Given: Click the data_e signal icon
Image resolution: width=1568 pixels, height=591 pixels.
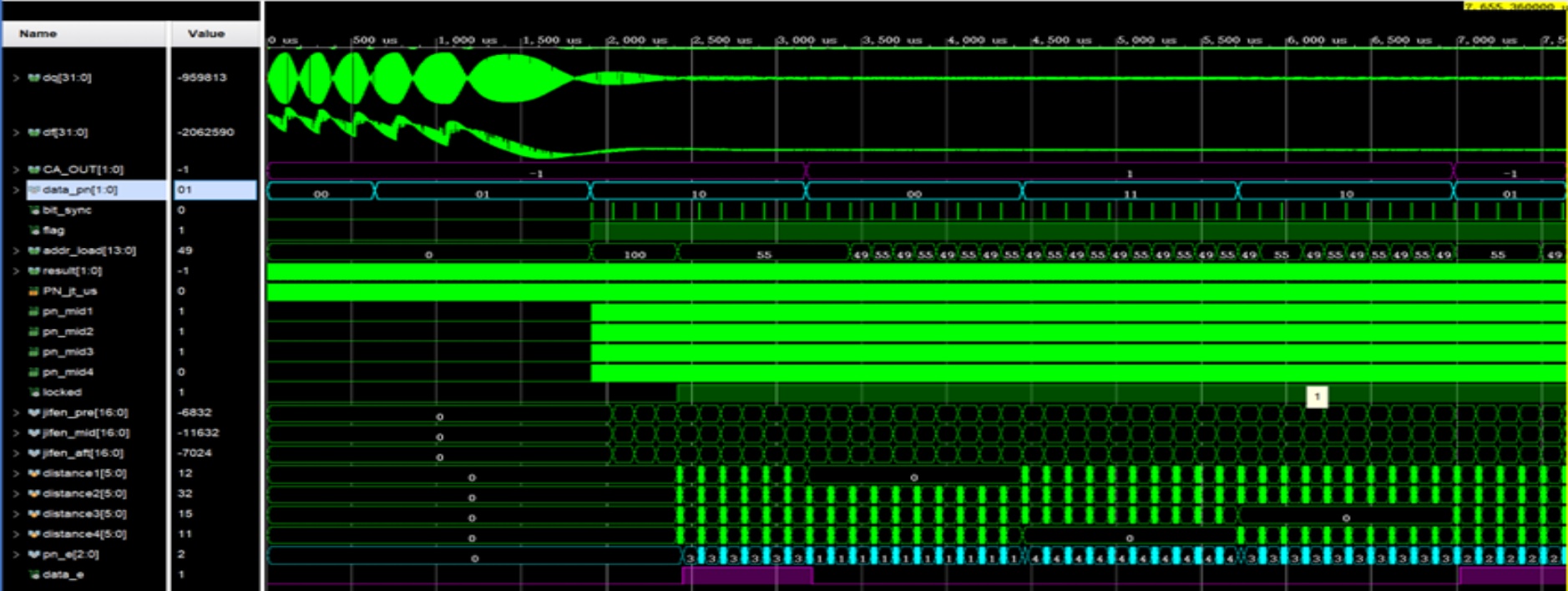Looking at the screenshot, I should [34, 575].
